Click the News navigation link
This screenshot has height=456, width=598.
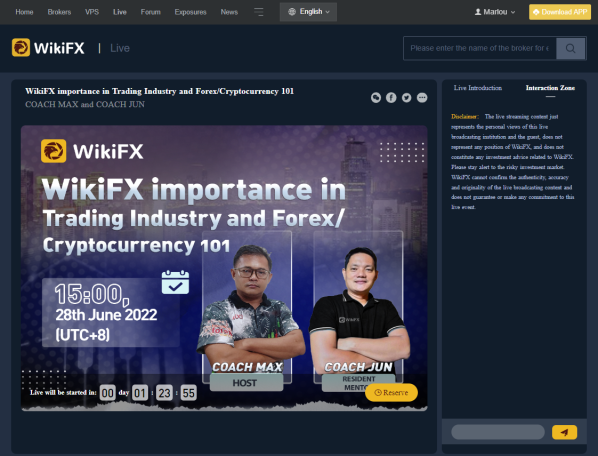[x=229, y=12]
